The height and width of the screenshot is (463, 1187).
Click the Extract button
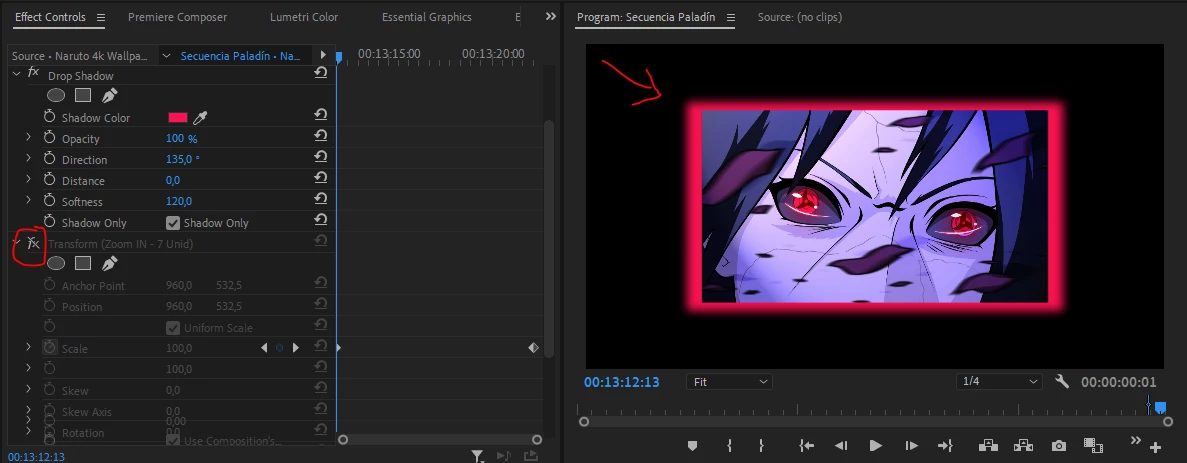pyautogui.click(x=1023, y=446)
